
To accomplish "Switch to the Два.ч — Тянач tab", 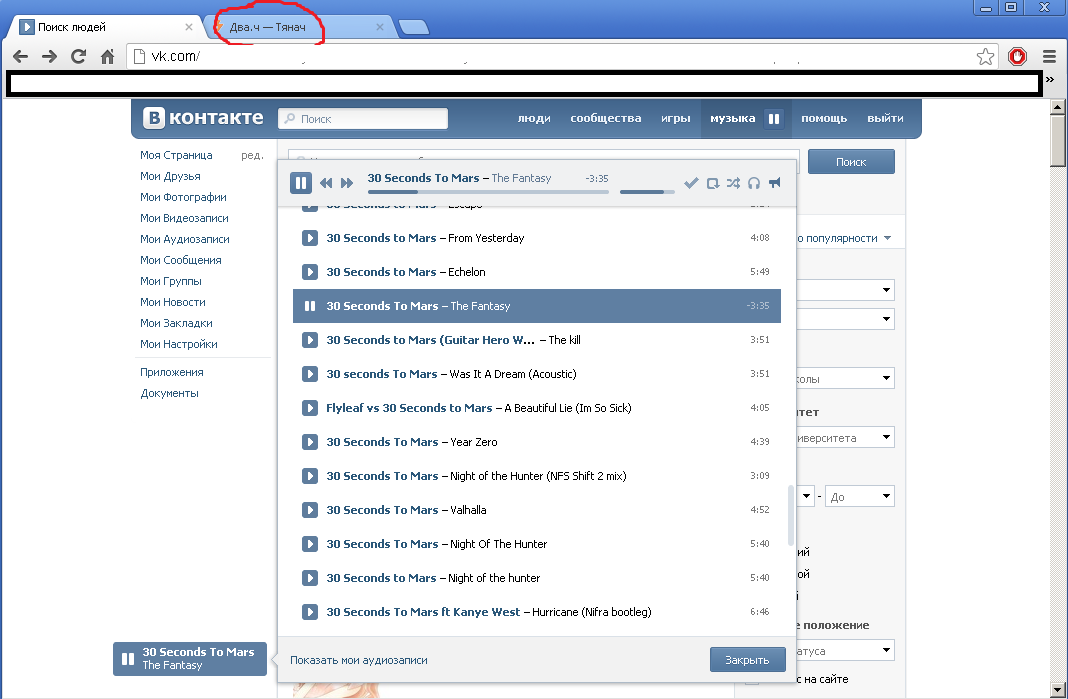I will point(300,27).
